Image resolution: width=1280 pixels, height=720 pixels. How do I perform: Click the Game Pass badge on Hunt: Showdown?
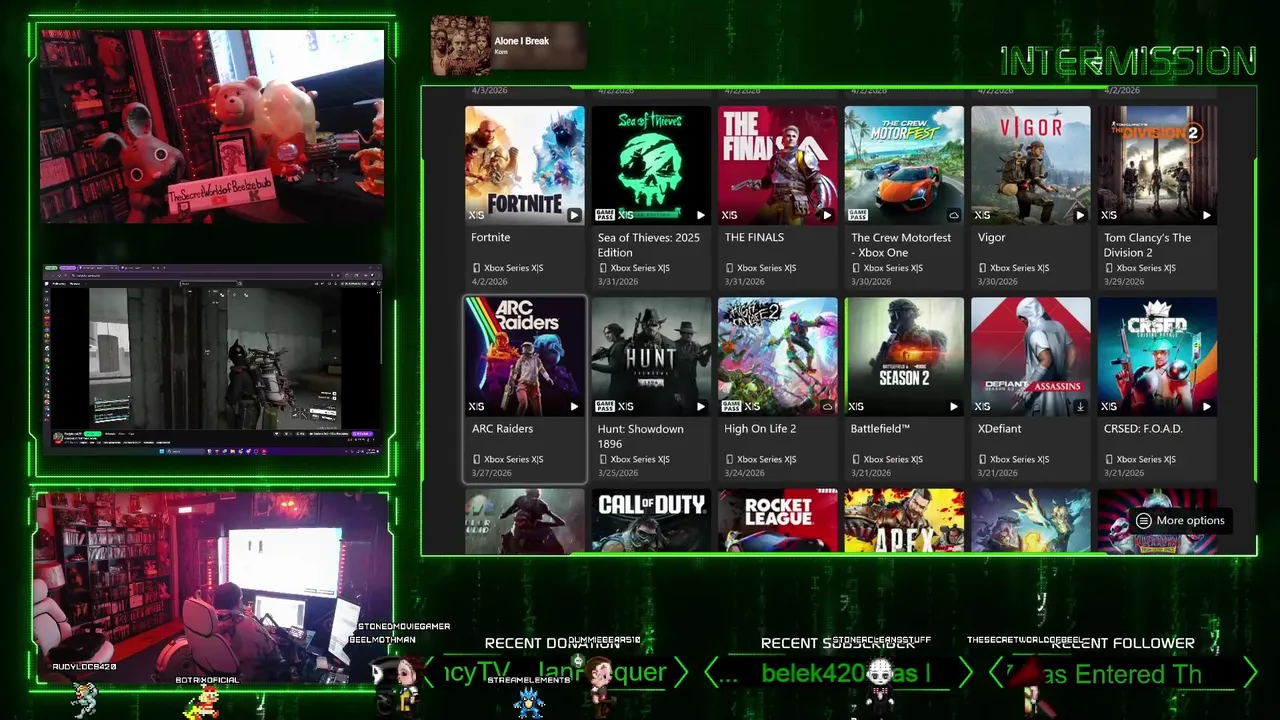tap(605, 406)
